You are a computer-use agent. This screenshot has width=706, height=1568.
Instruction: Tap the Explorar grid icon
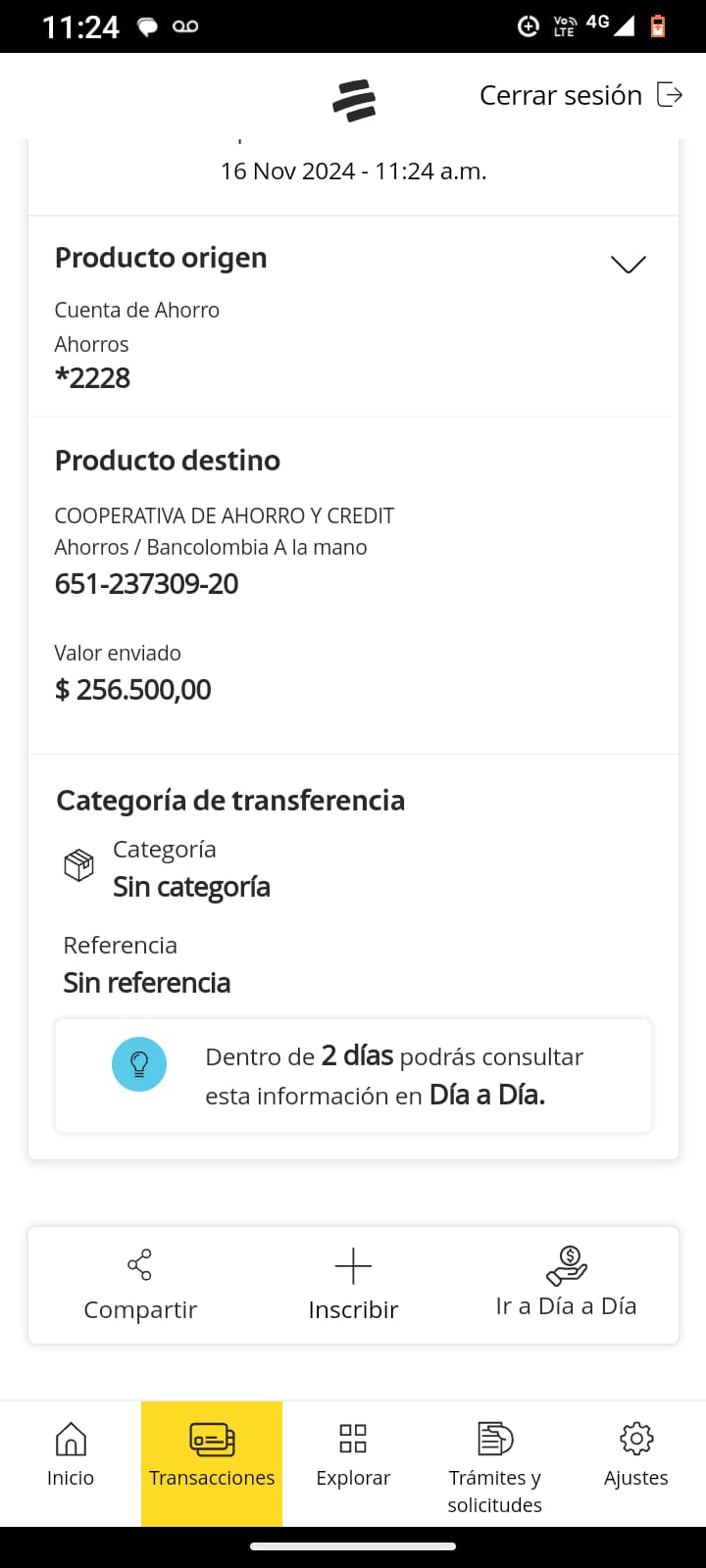coord(353,1439)
